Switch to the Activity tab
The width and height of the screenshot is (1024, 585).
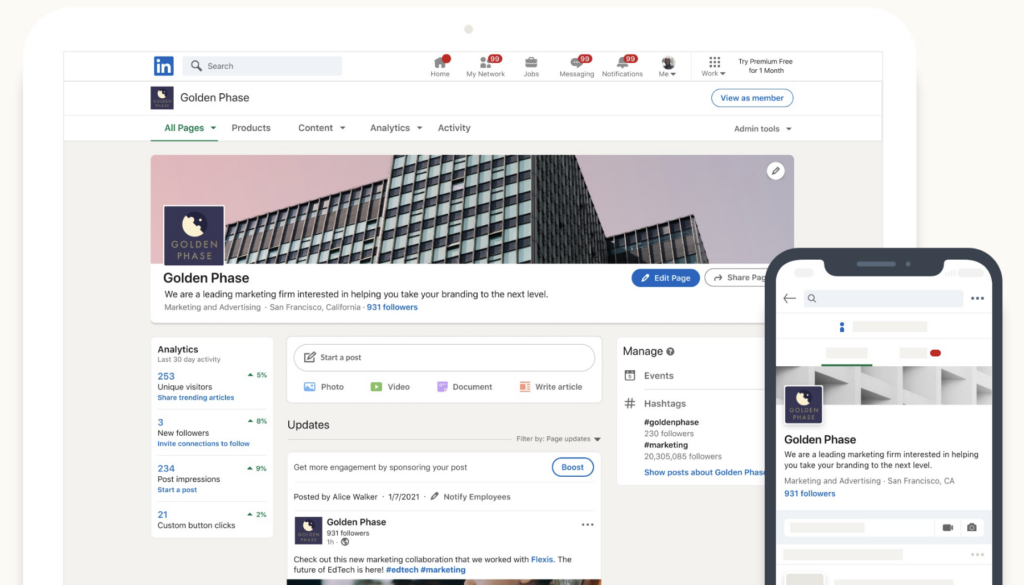pyautogui.click(x=454, y=128)
